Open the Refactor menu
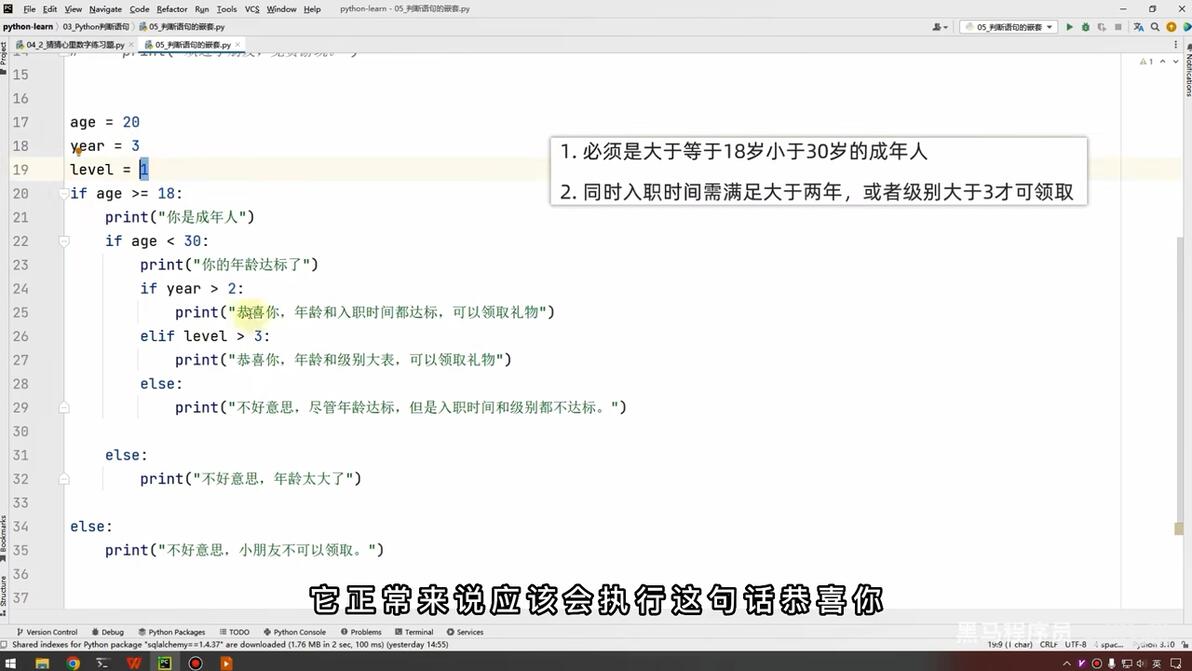 [x=172, y=9]
